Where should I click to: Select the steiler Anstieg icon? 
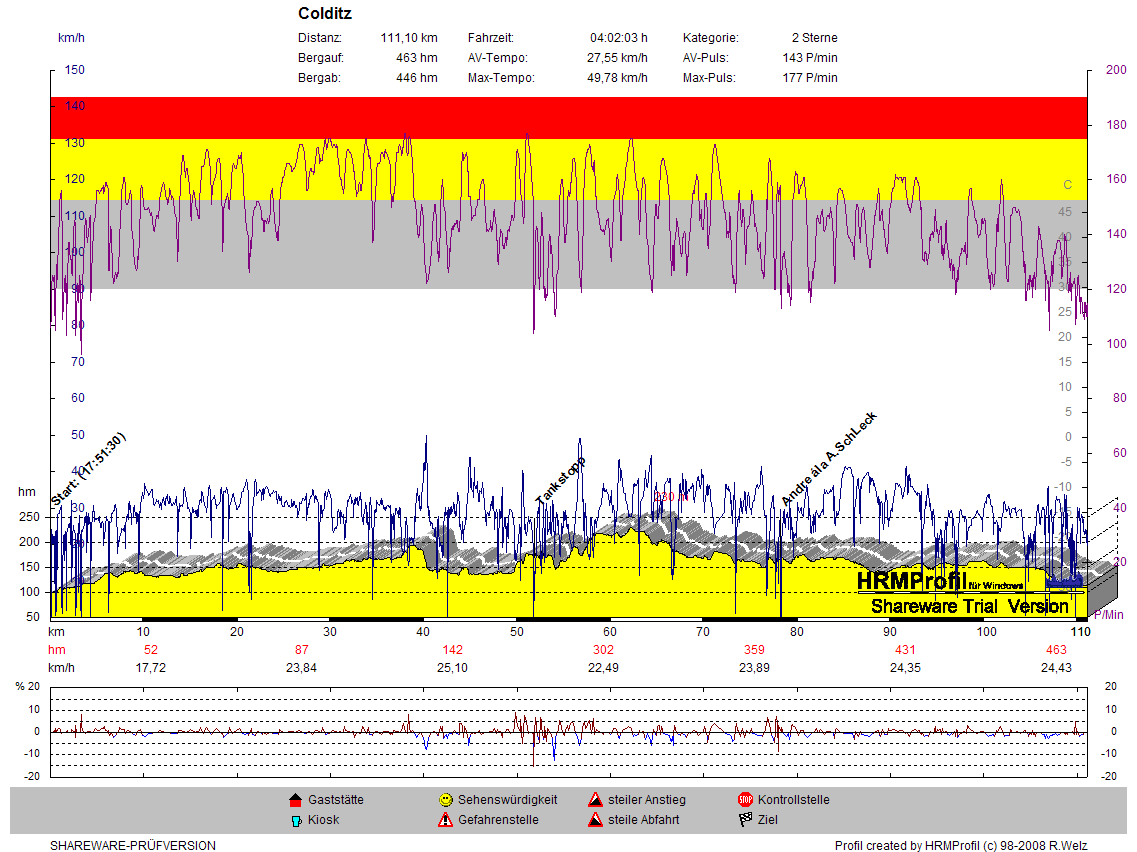pyautogui.click(x=594, y=800)
